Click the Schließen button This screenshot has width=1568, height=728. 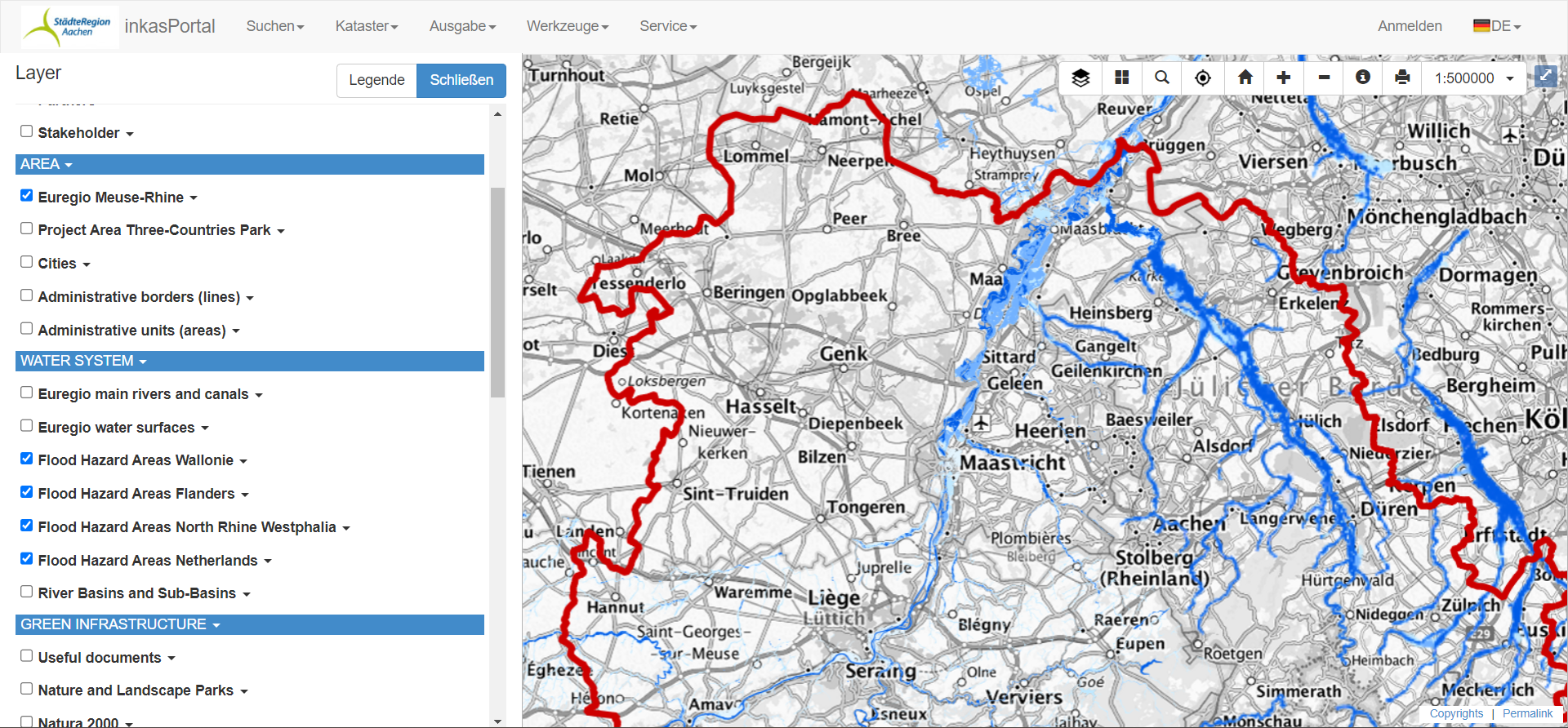coord(461,80)
